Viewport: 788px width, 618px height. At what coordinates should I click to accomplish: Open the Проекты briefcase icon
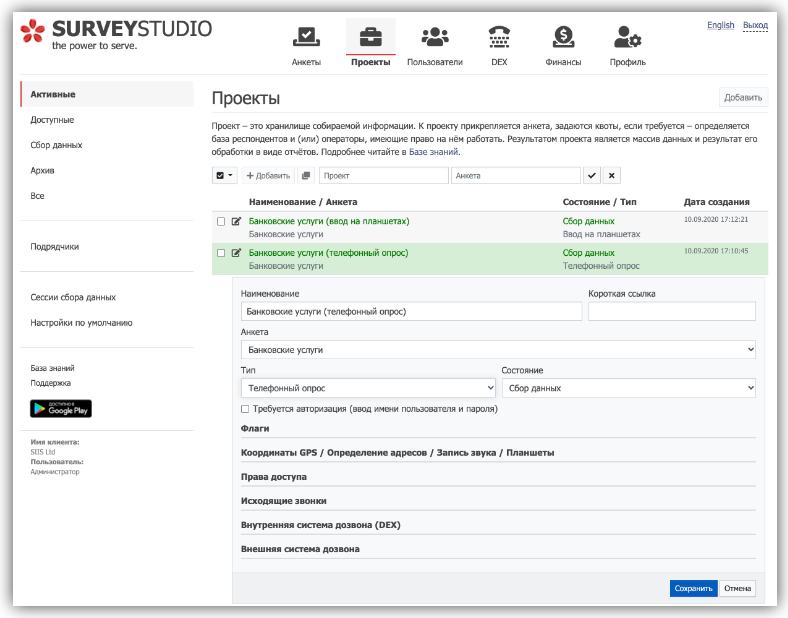point(370,37)
